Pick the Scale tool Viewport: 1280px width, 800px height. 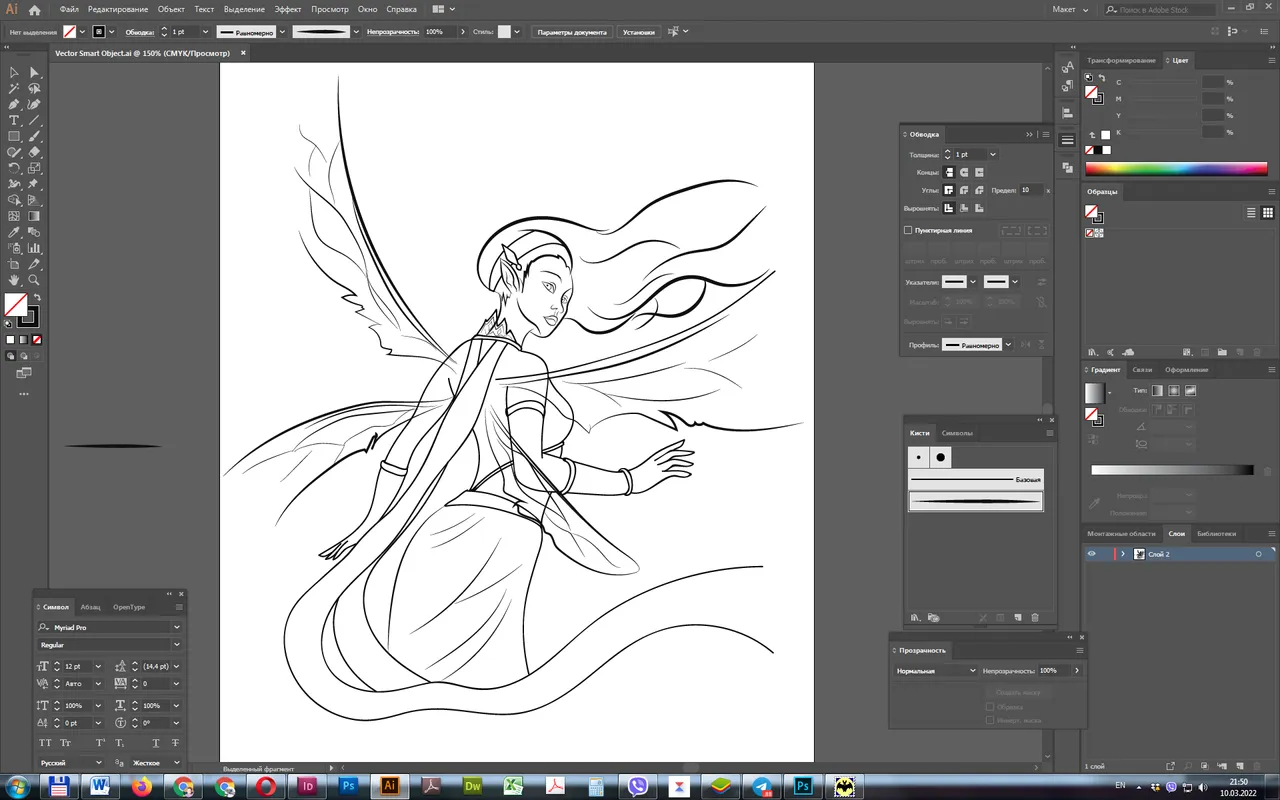34,168
